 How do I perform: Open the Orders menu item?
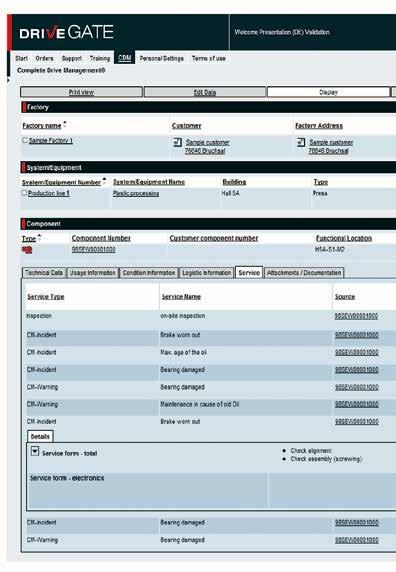pyautogui.click(x=44, y=58)
